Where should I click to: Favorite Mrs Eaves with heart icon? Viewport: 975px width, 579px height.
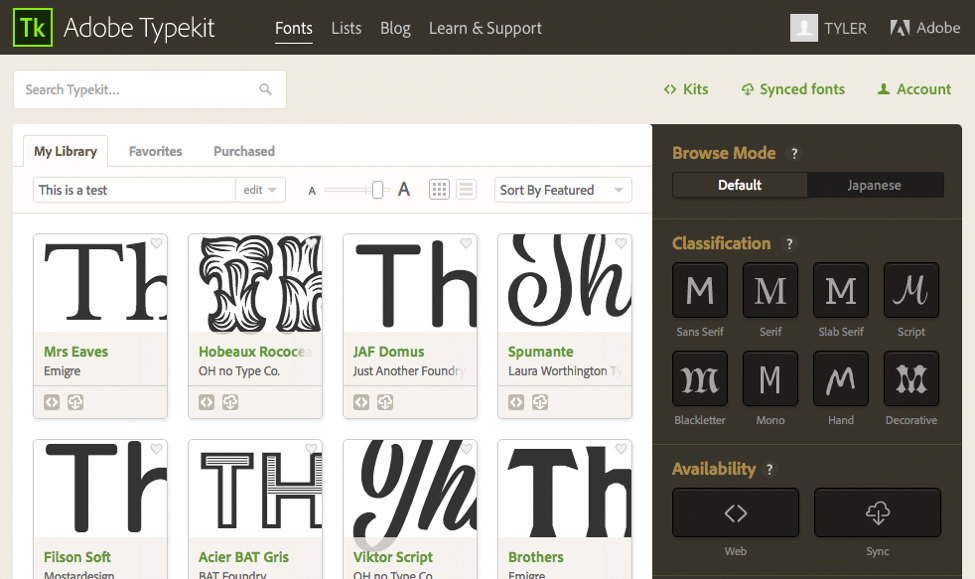click(x=156, y=243)
